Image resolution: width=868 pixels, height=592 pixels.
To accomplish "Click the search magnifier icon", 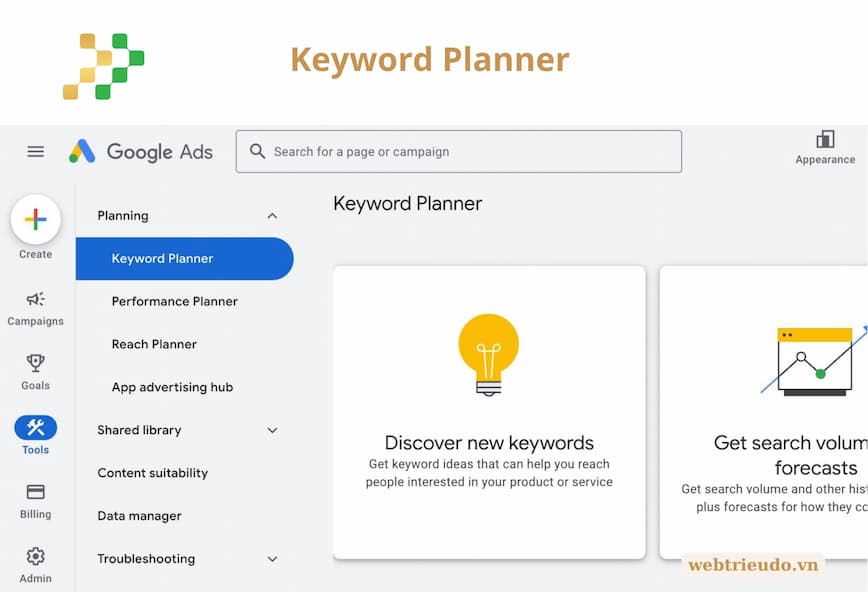I will point(257,151).
